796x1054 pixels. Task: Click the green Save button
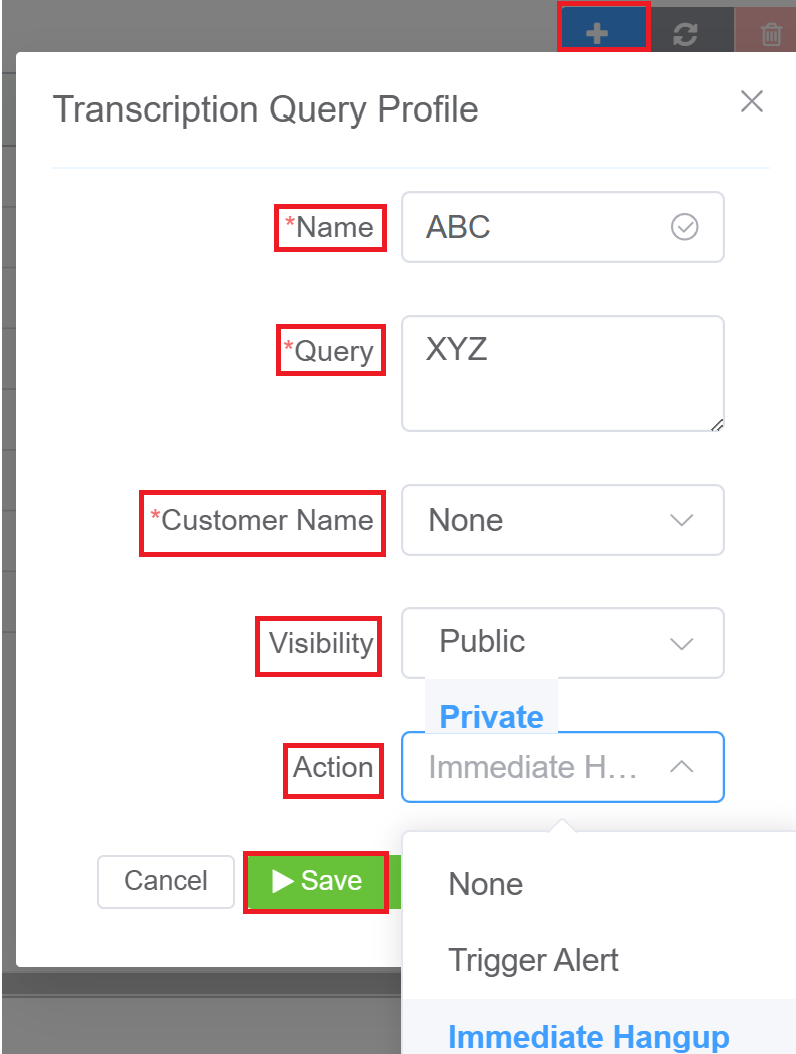pos(317,881)
